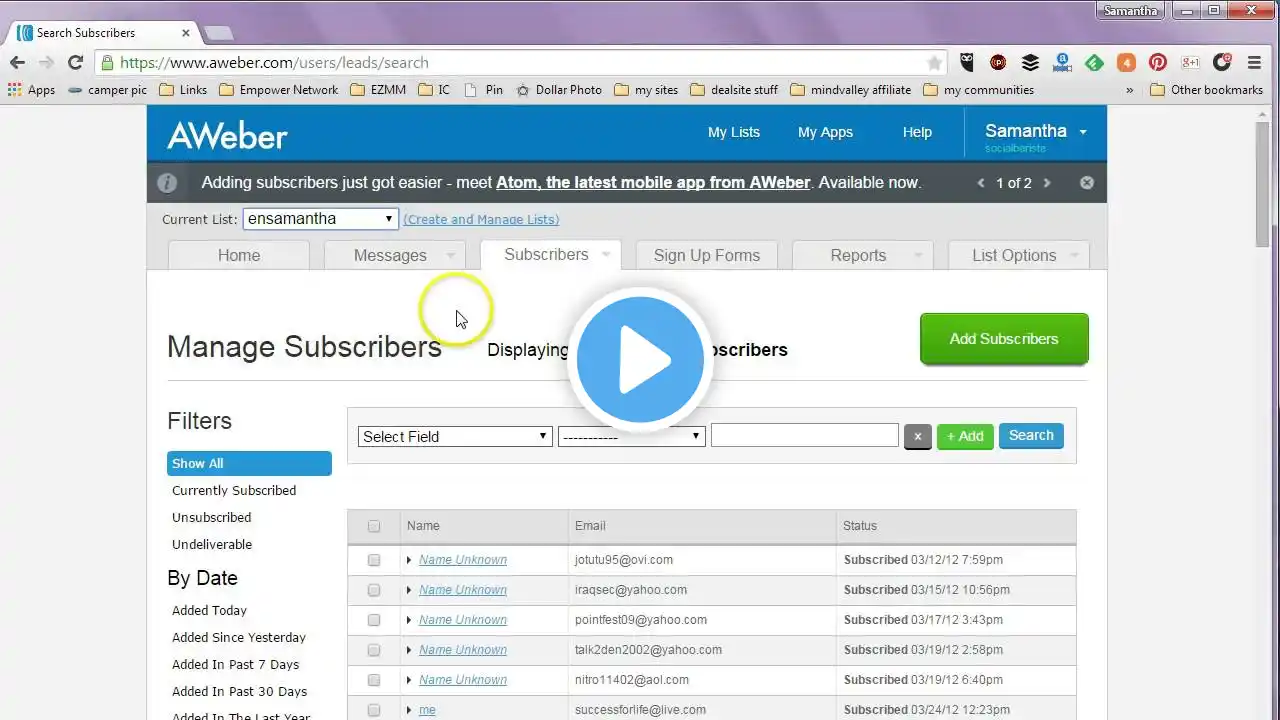
Task: Open the Current List ensamantha dropdown
Action: tap(320, 219)
